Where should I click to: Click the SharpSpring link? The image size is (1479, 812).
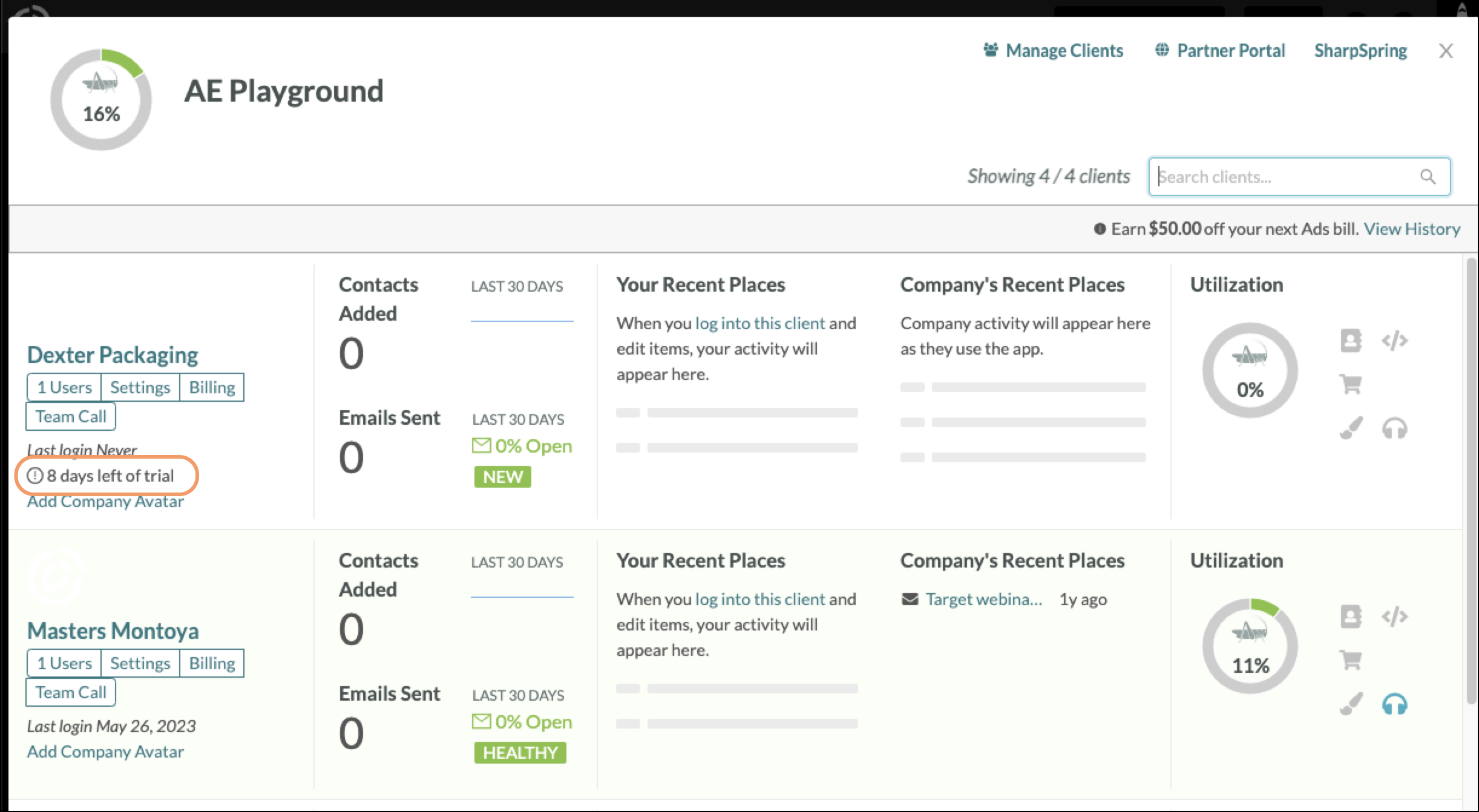click(1360, 50)
